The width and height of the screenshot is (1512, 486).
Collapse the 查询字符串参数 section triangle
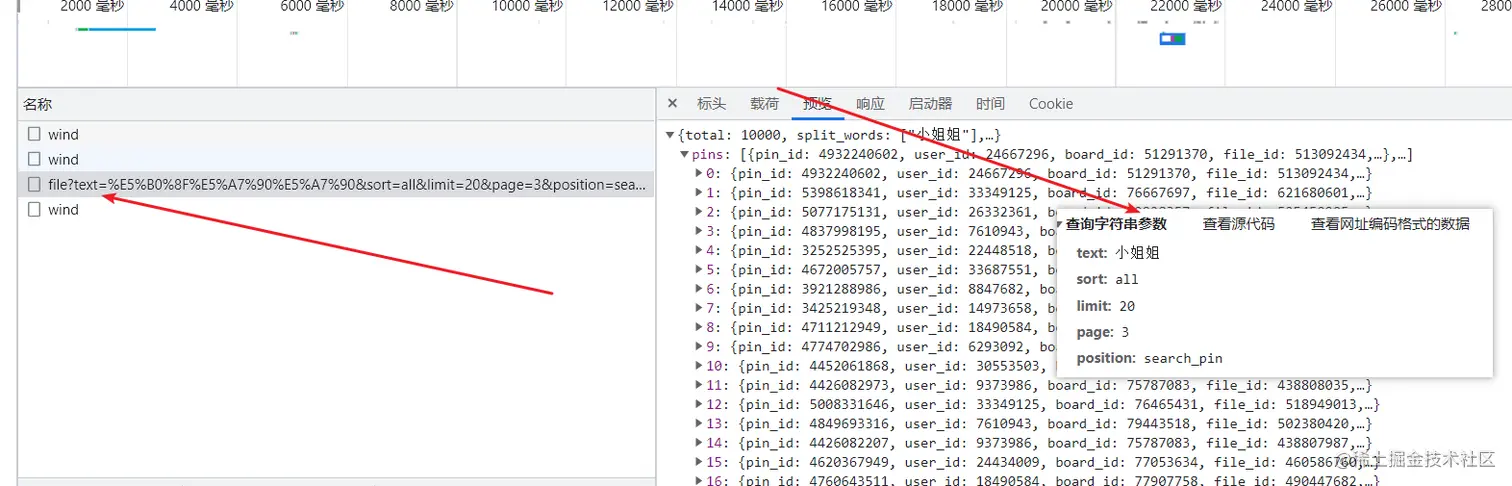[x=1060, y=224]
